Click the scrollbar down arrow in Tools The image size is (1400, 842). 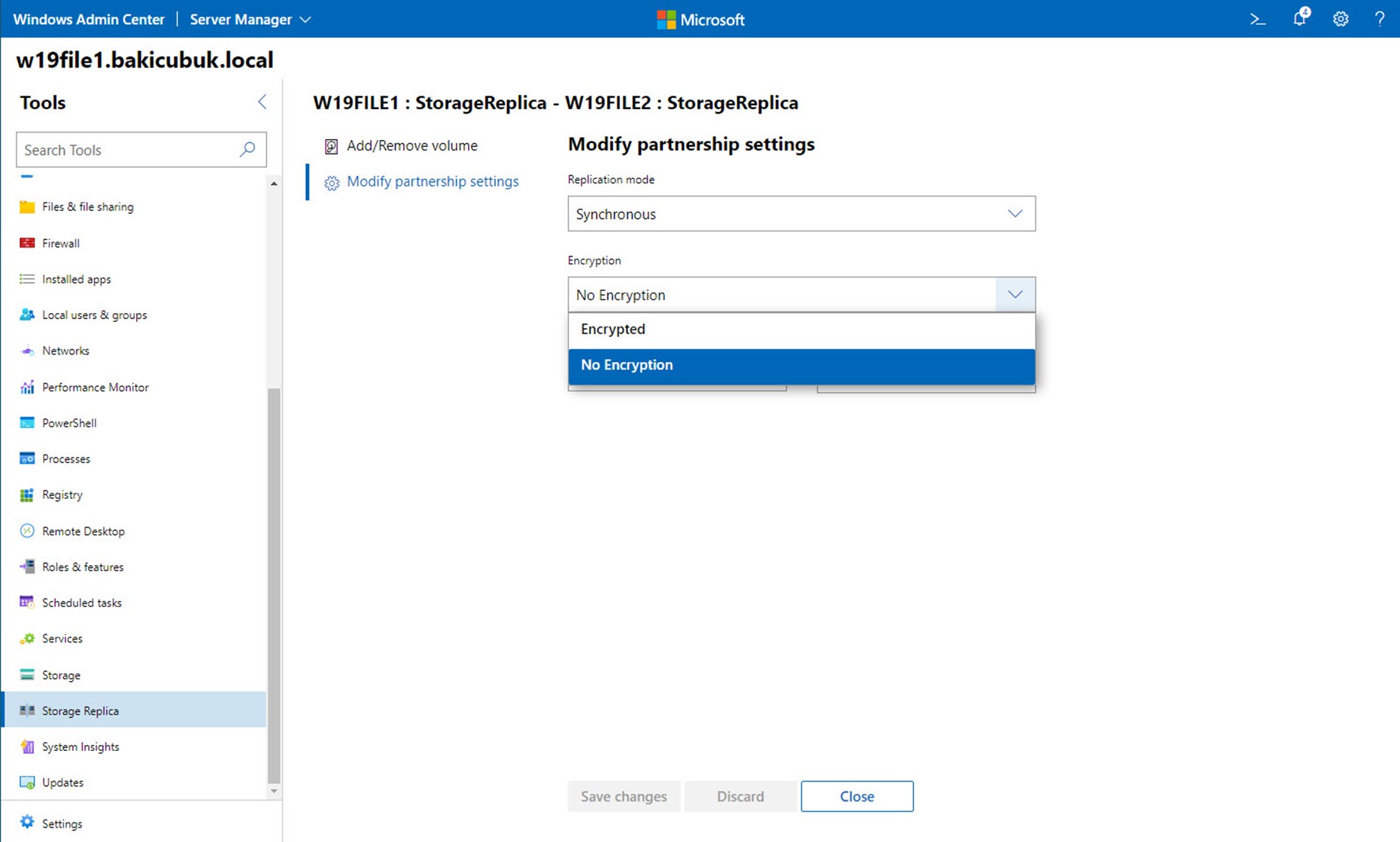[274, 791]
